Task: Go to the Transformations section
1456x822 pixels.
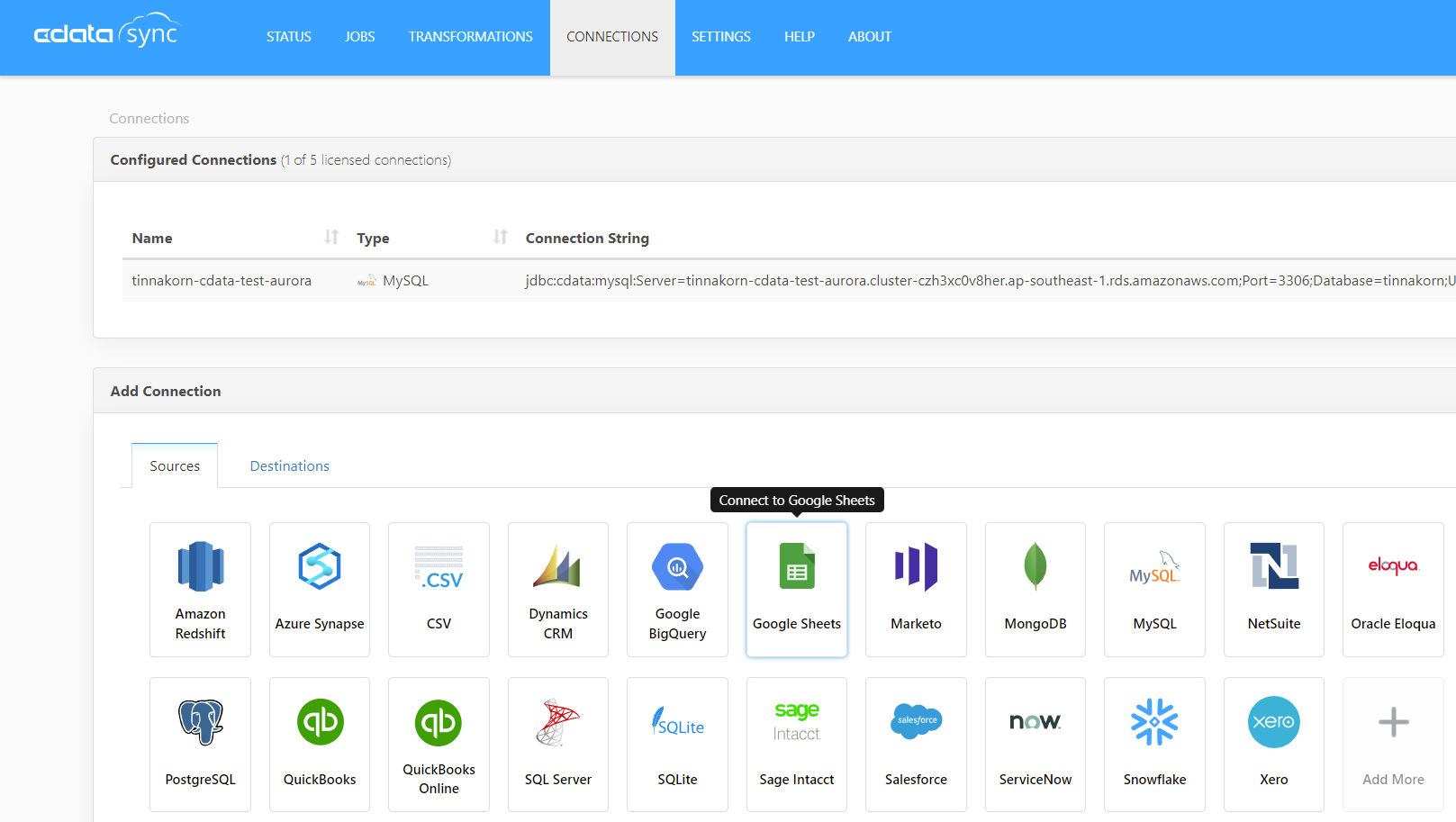Action: pyautogui.click(x=470, y=37)
